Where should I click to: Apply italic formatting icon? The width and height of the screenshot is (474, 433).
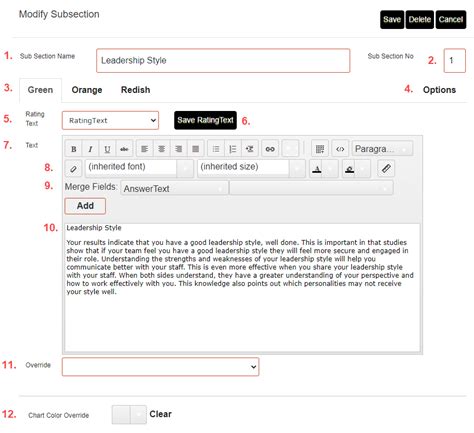pyautogui.click(x=90, y=149)
